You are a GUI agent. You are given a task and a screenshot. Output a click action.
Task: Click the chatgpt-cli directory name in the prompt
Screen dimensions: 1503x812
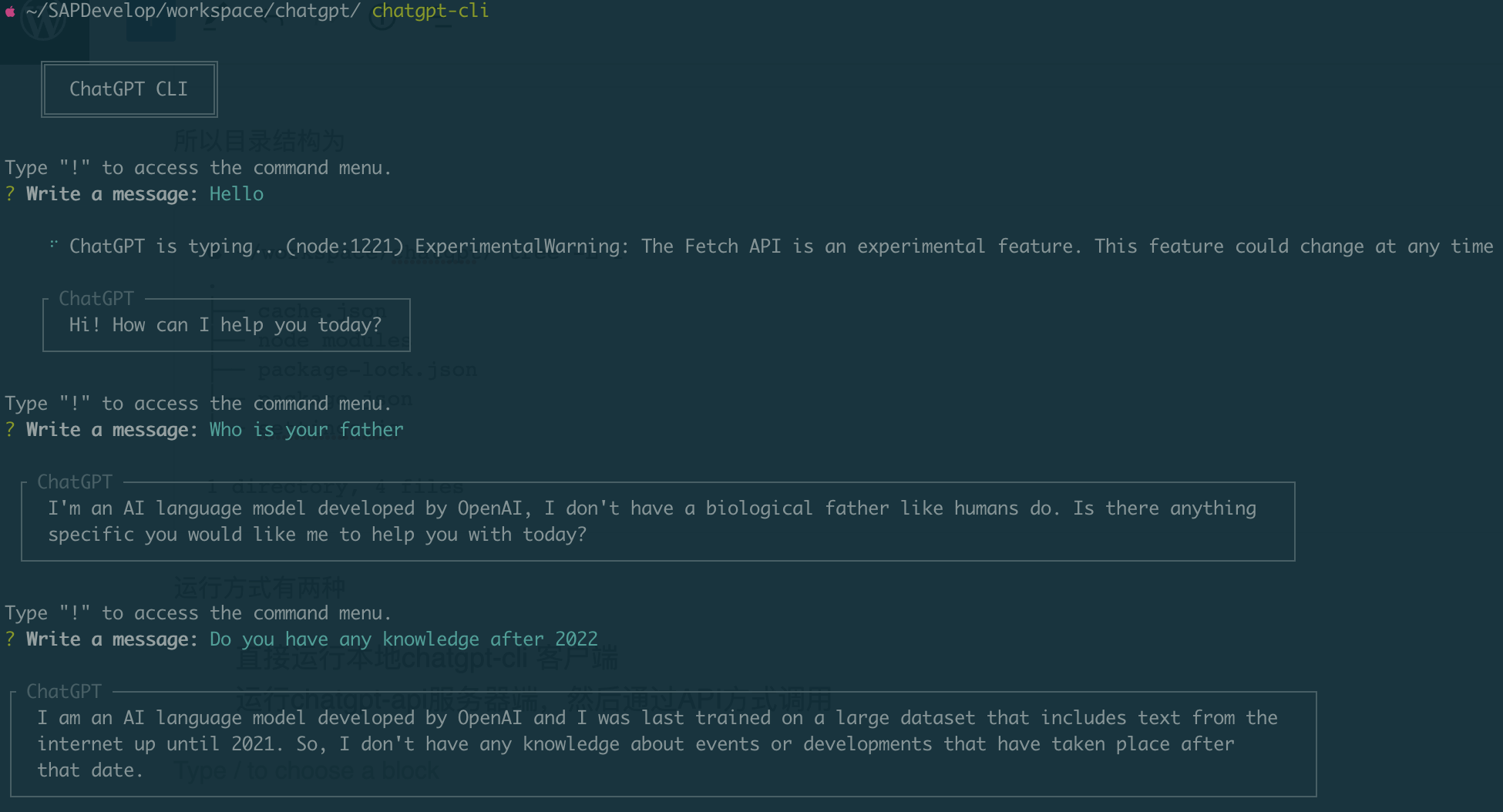430,12
